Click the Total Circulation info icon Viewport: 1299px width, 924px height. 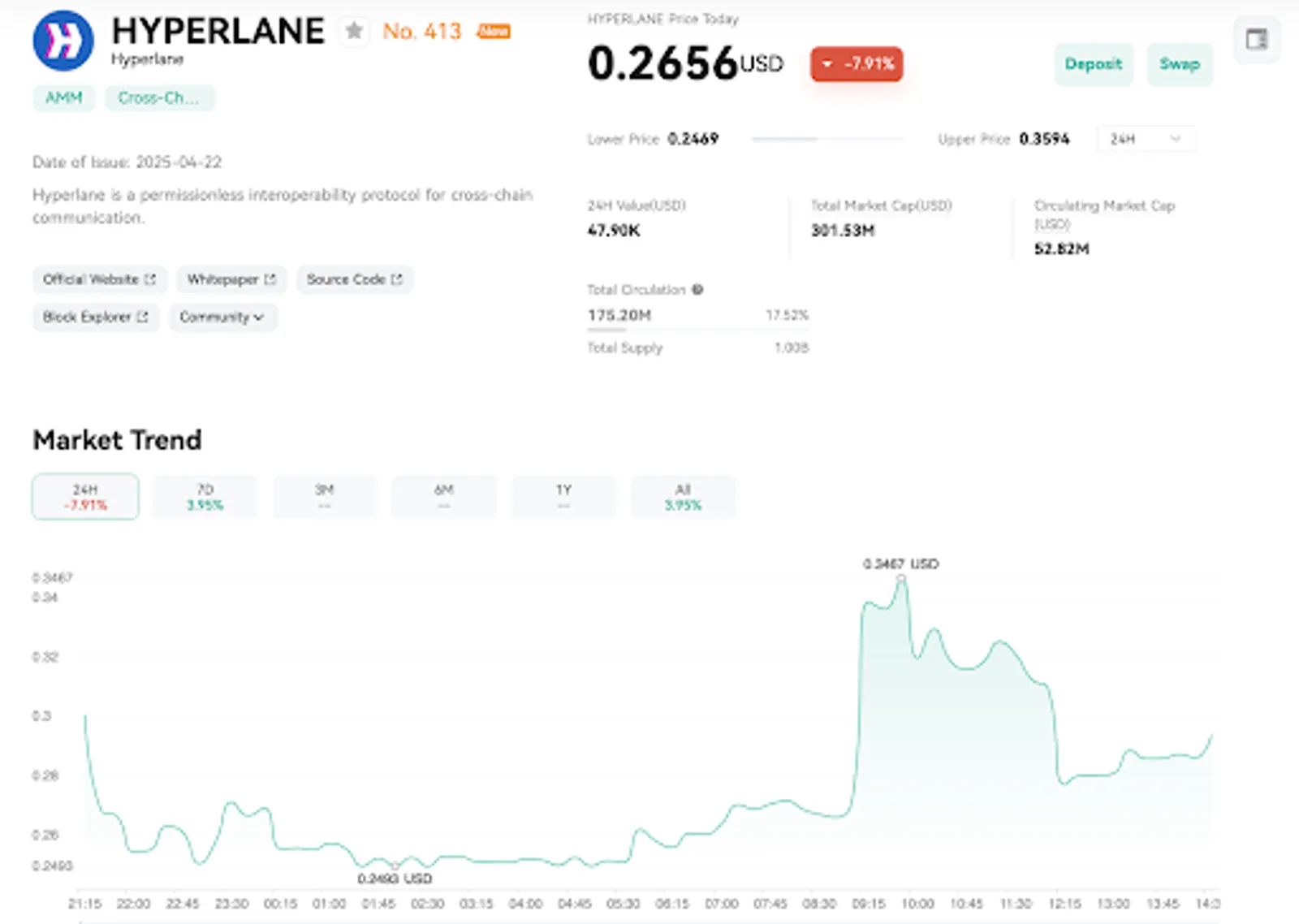pyautogui.click(x=697, y=289)
